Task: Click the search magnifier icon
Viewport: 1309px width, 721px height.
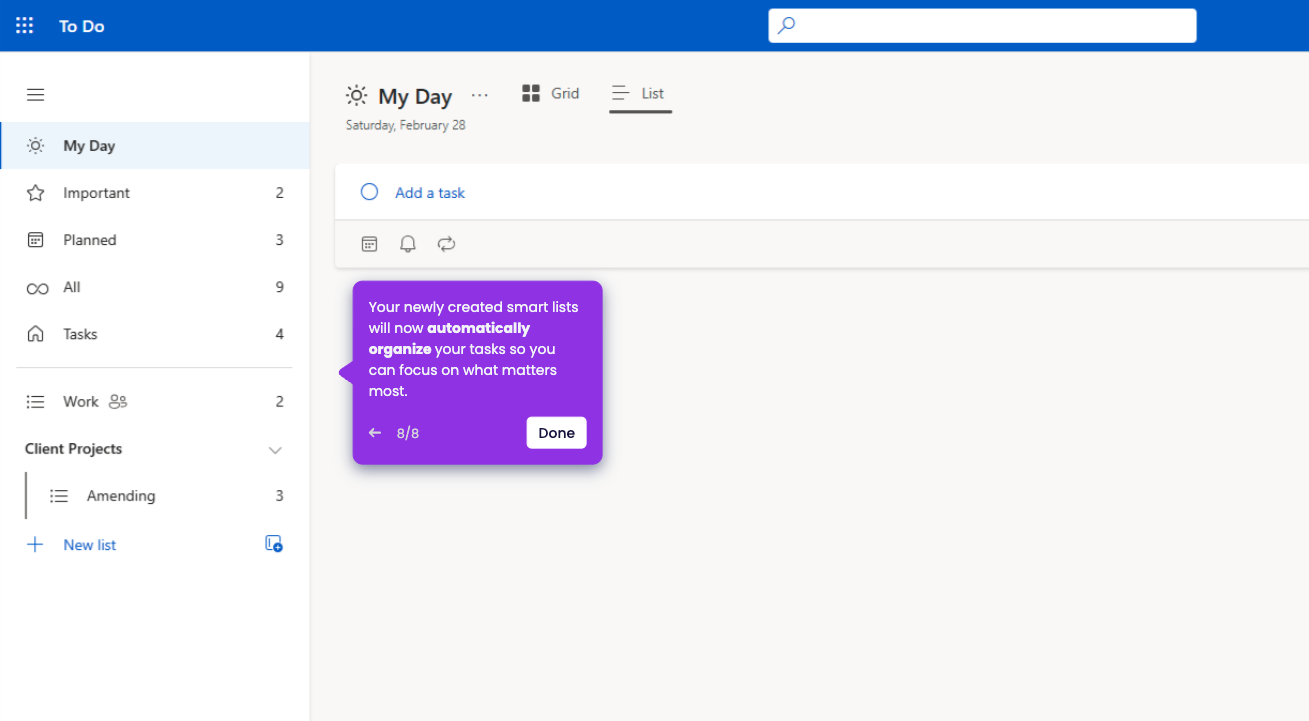Action: tap(787, 26)
